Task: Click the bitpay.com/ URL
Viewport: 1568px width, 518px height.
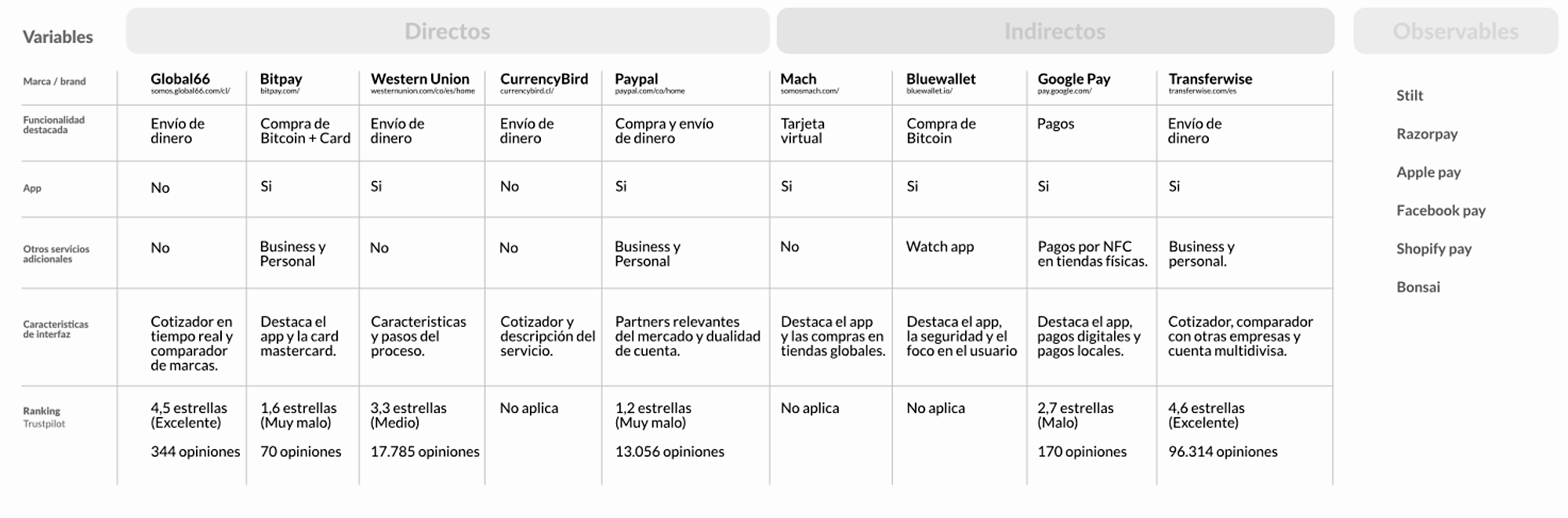Action: [280, 91]
